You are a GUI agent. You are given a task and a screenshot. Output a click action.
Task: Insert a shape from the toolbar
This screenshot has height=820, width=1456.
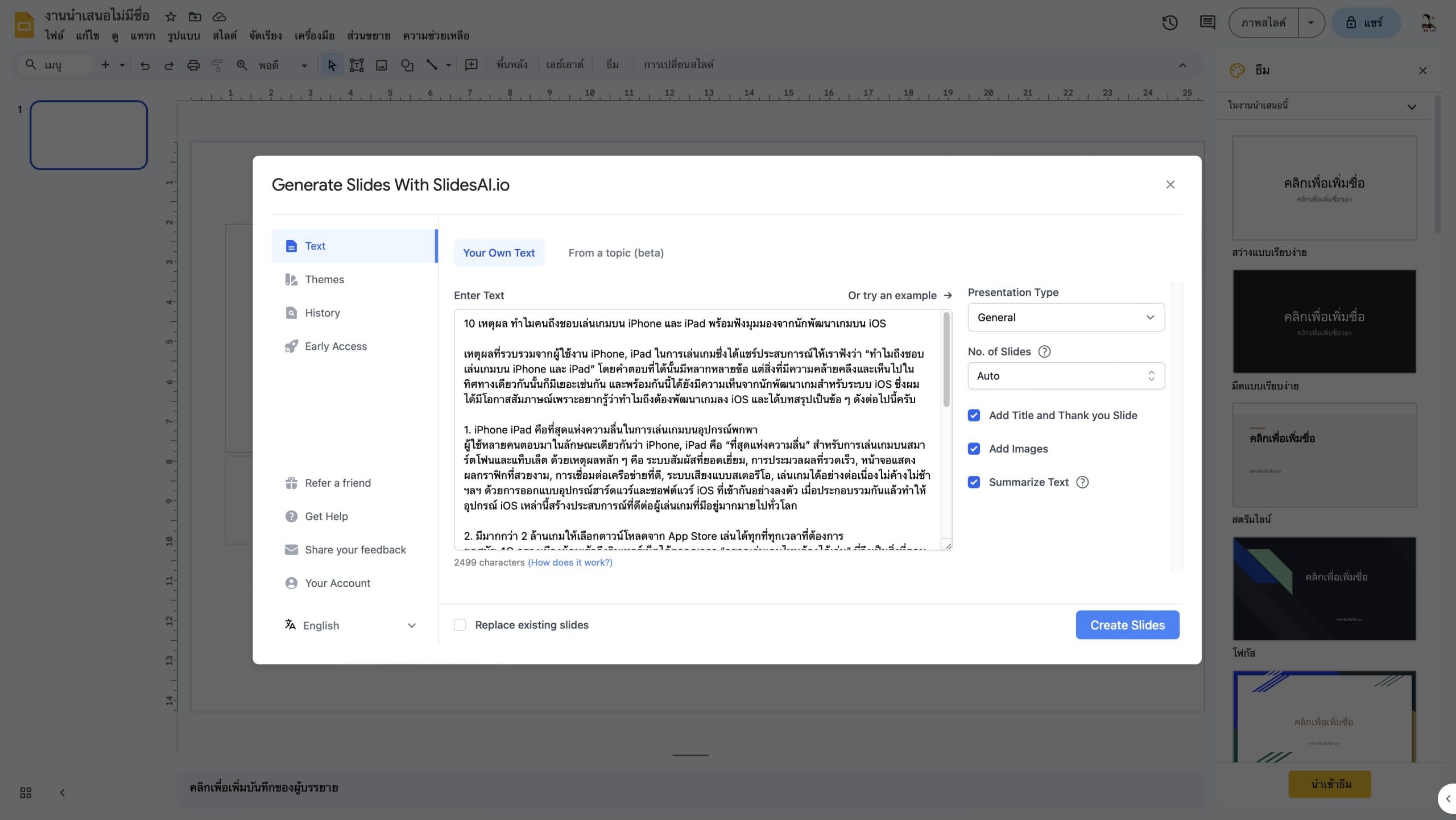[x=407, y=64]
